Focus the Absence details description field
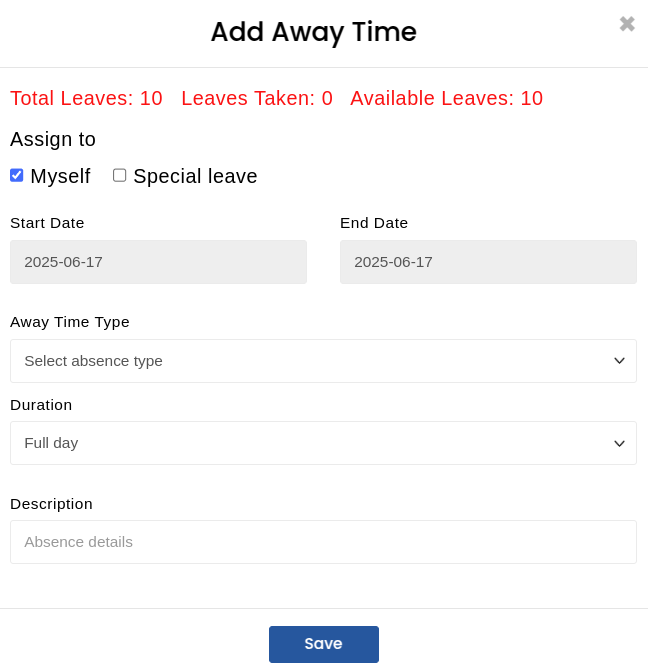The image size is (648, 671). (x=324, y=542)
